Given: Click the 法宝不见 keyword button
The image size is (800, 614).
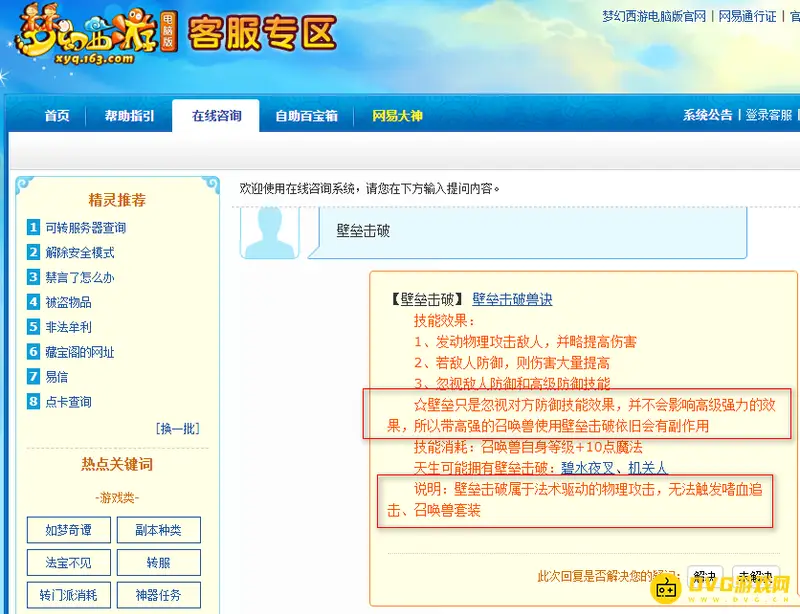Looking at the screenshot, I should click(x=69, y=562).
